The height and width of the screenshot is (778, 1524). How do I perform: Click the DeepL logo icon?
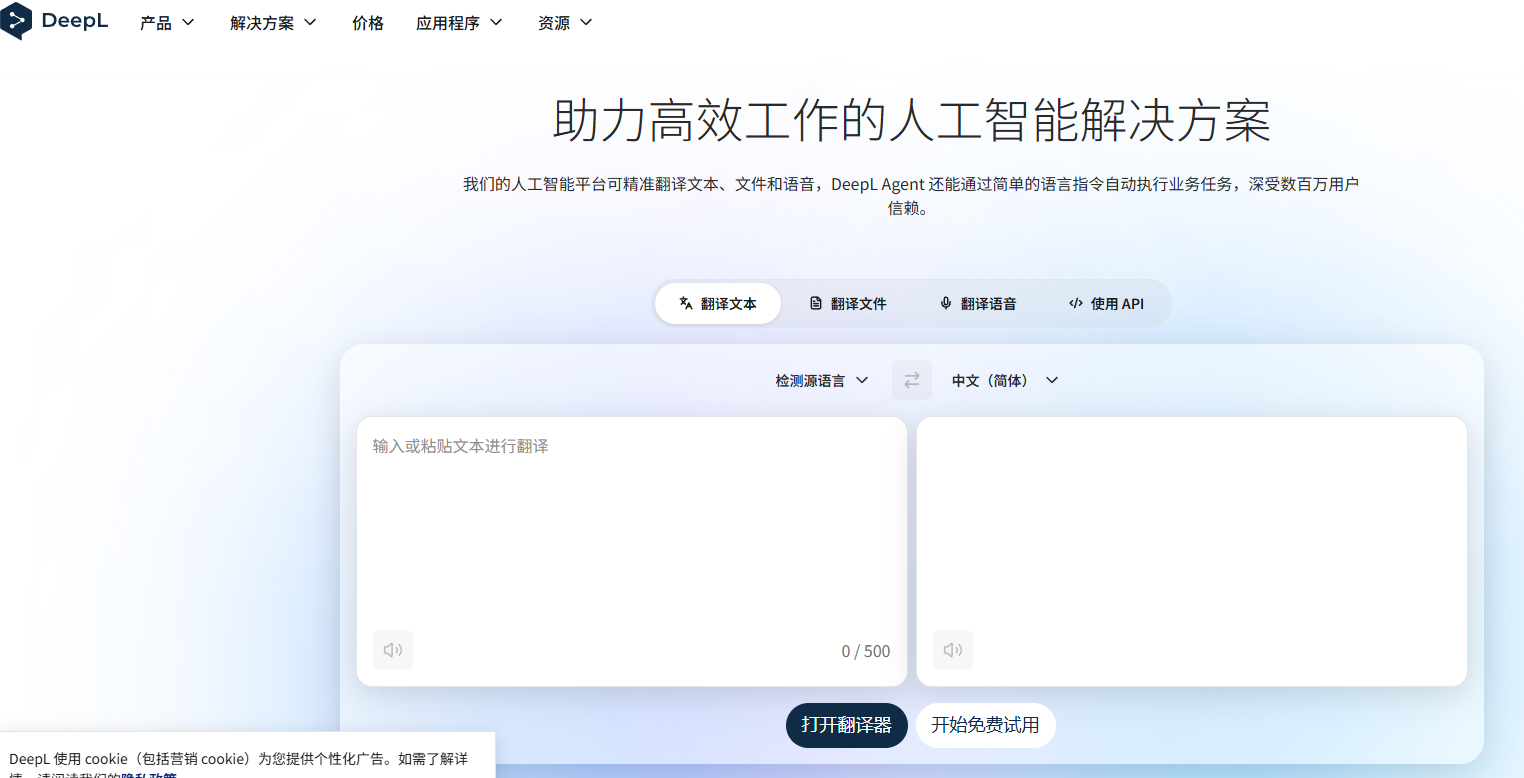[x=16, y=21]
